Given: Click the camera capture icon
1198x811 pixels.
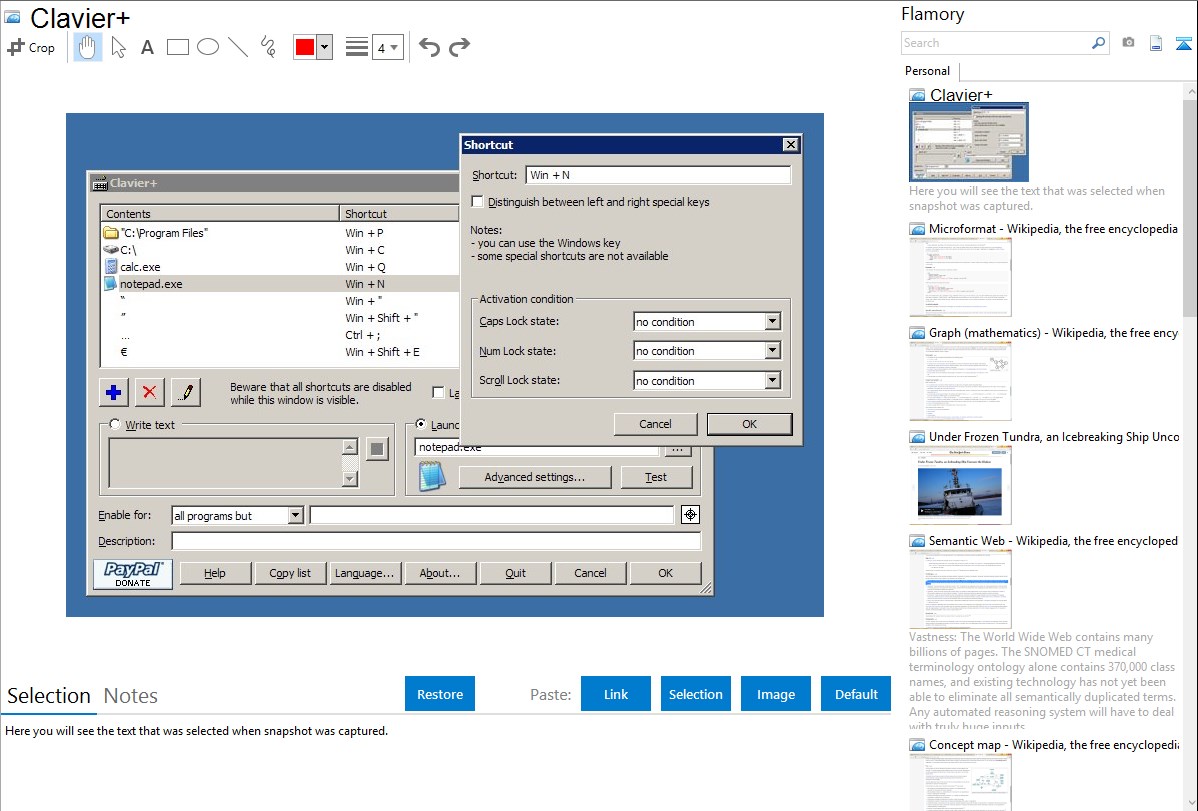Looking at the screenshot, I should click(x=1128, y=43).
